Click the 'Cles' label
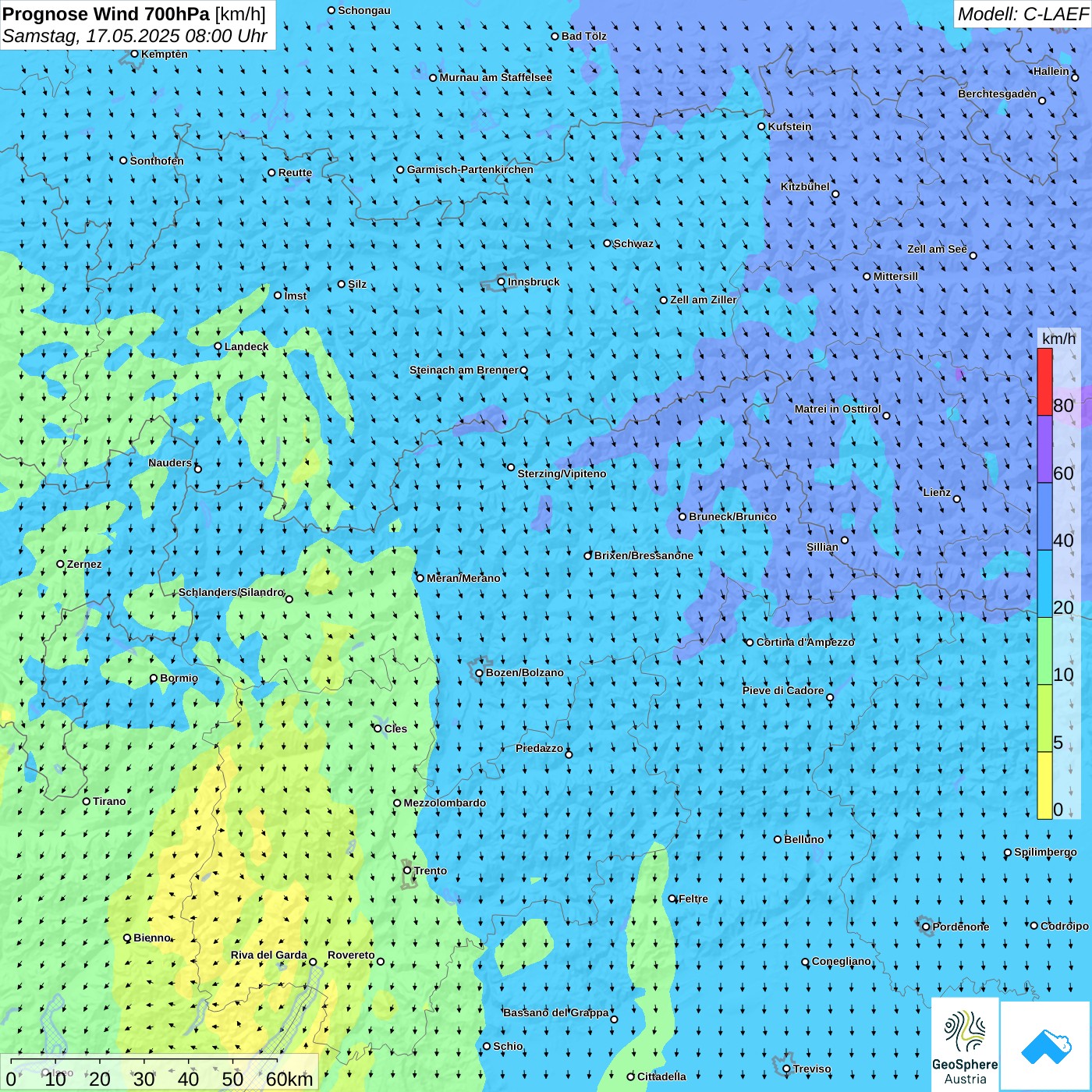 pos(395,729)
